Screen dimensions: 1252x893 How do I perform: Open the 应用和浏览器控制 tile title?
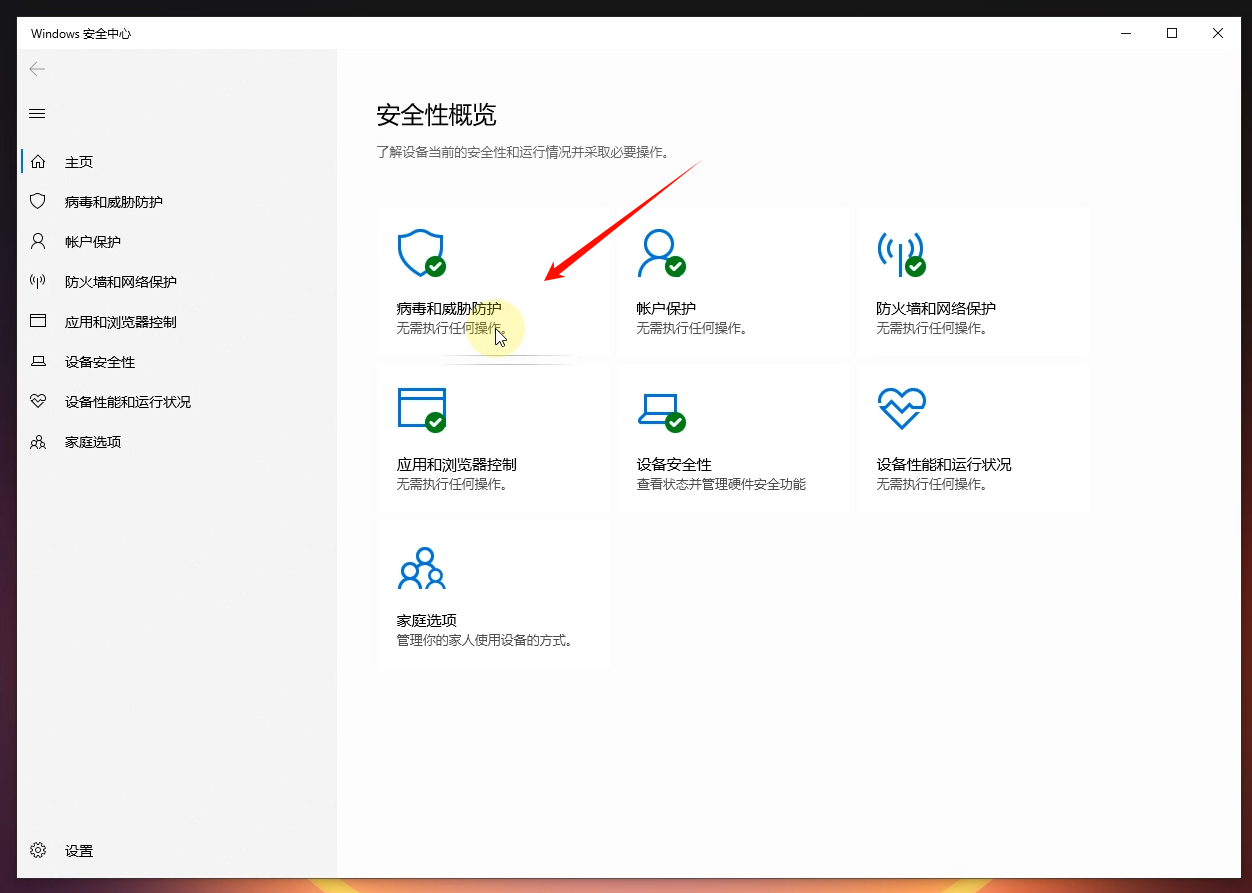[x=457, y=465]
